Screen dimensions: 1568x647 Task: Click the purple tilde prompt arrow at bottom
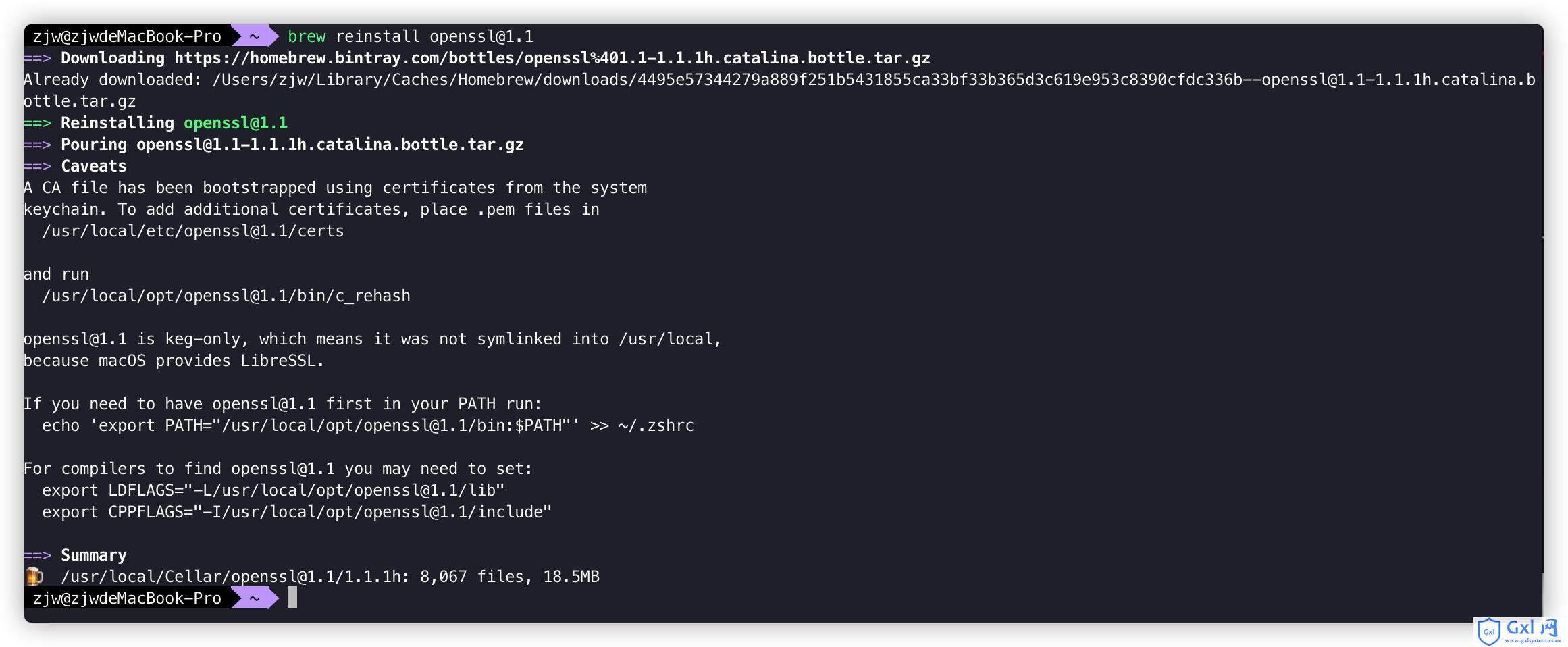[x=255, y=598]
